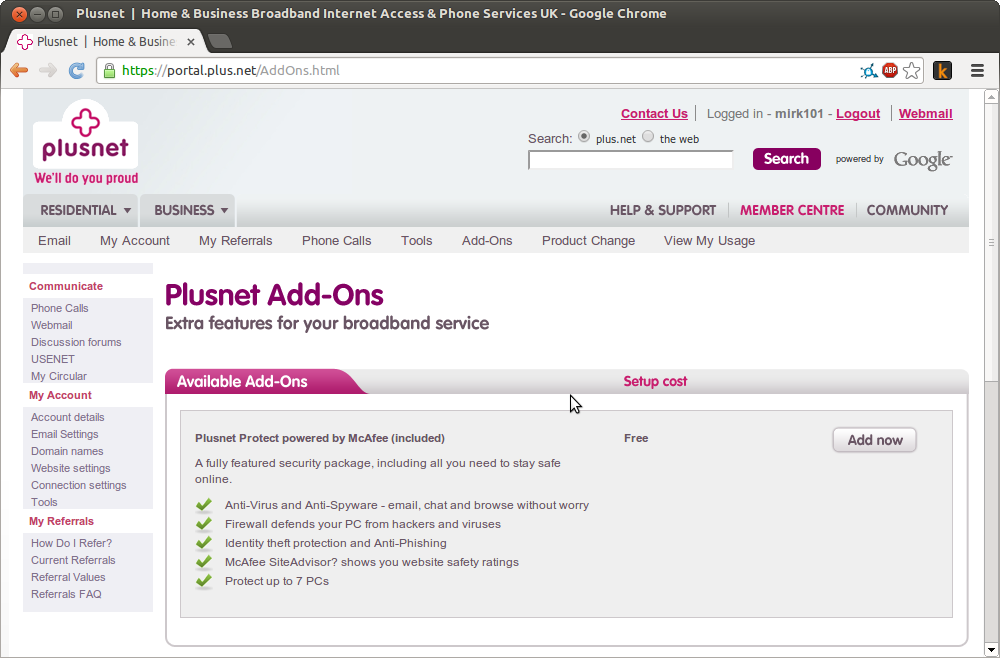This screenshot has width=1000, height=658.
Task: Click the Google logo beside search
Action: pyautogui.click(x=923, y=159)
